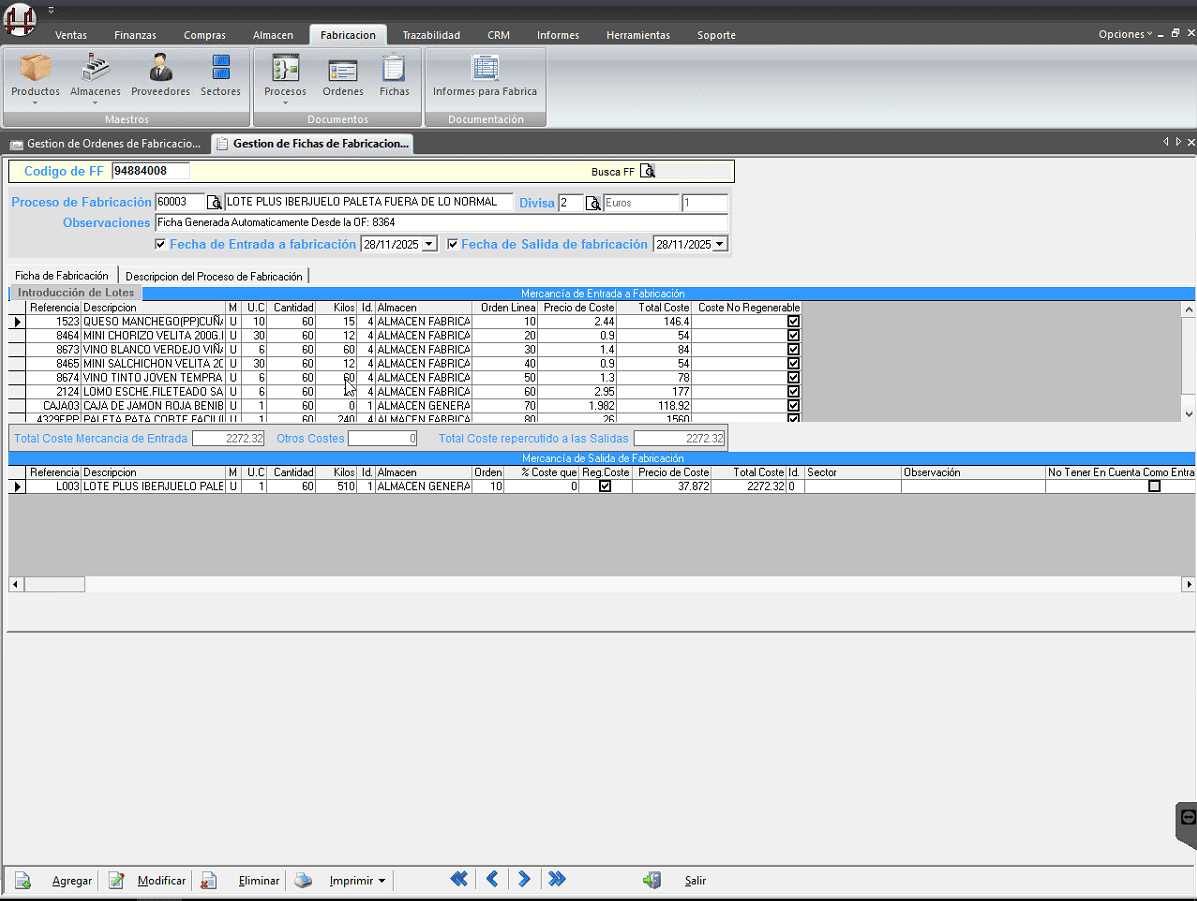Open the Procesos documents icon
The width and height of the screenshot is (1197, 901).
tap(286, 68)
